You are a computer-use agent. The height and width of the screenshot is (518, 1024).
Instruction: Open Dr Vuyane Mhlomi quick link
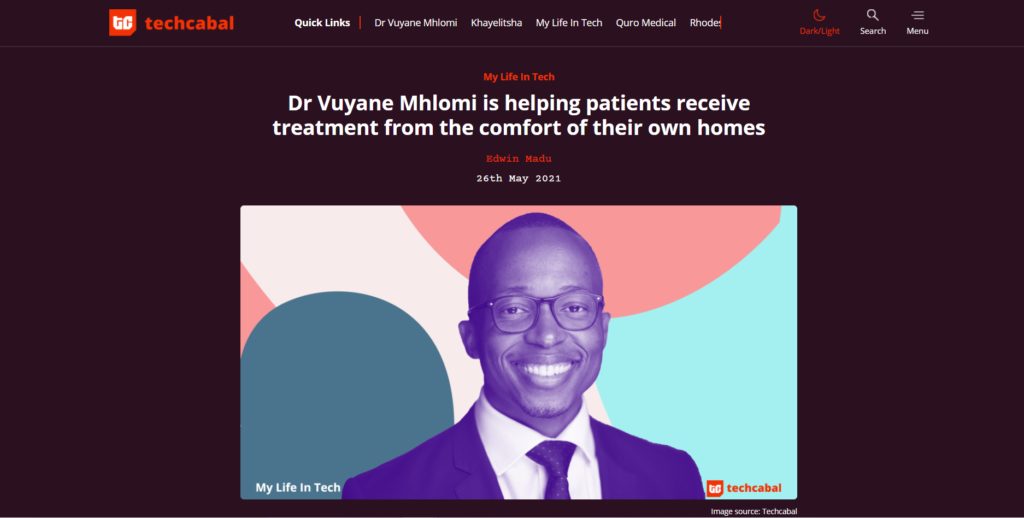[415, 23]
